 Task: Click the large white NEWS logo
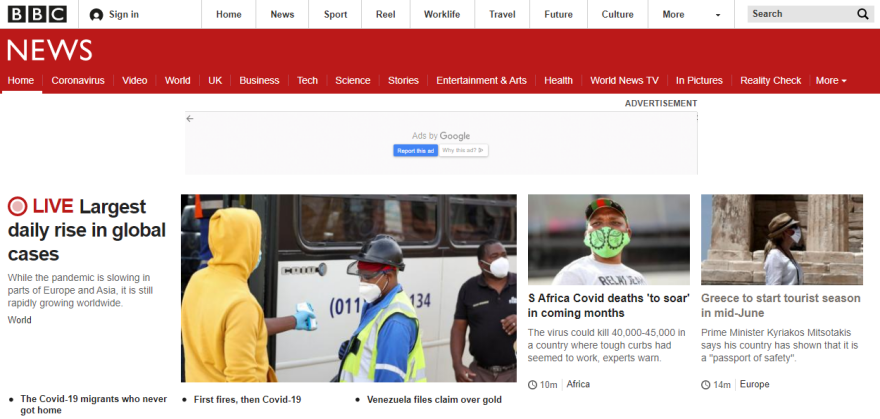[x=49, y=51]
